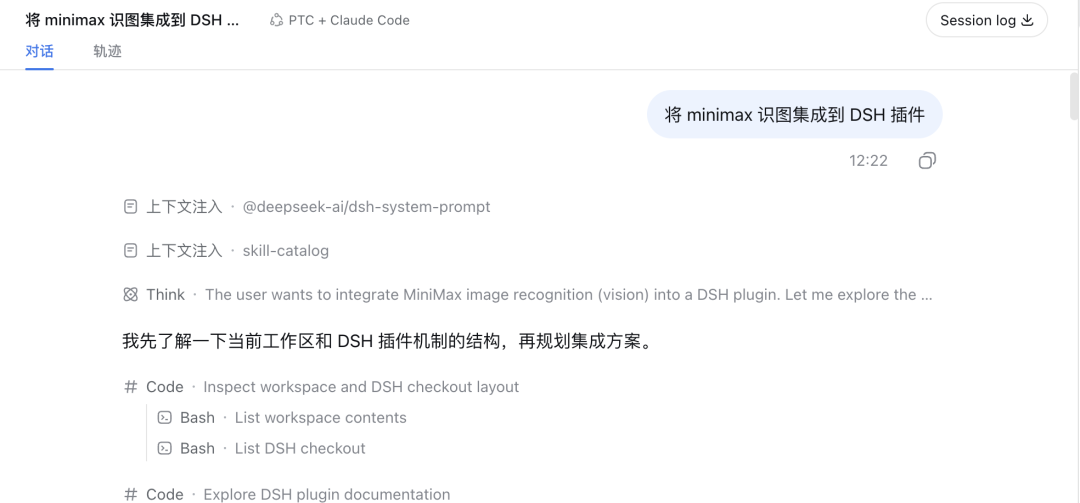Viewport: 1080px width, 503px height.
Task: Switch to the 轨迹 tab
Action: (107, 52)
